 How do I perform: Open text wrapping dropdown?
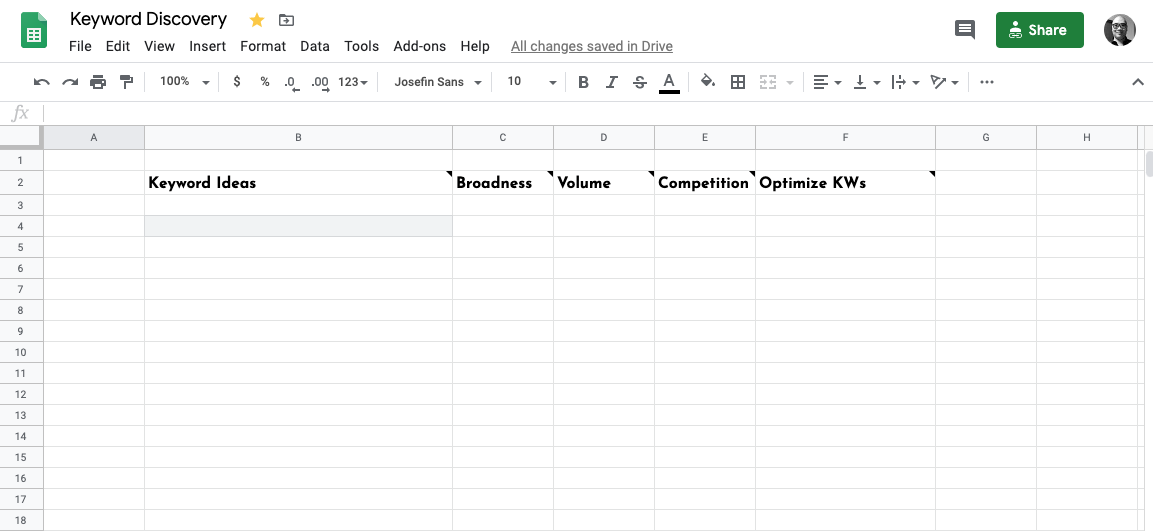tap(905, 82)
